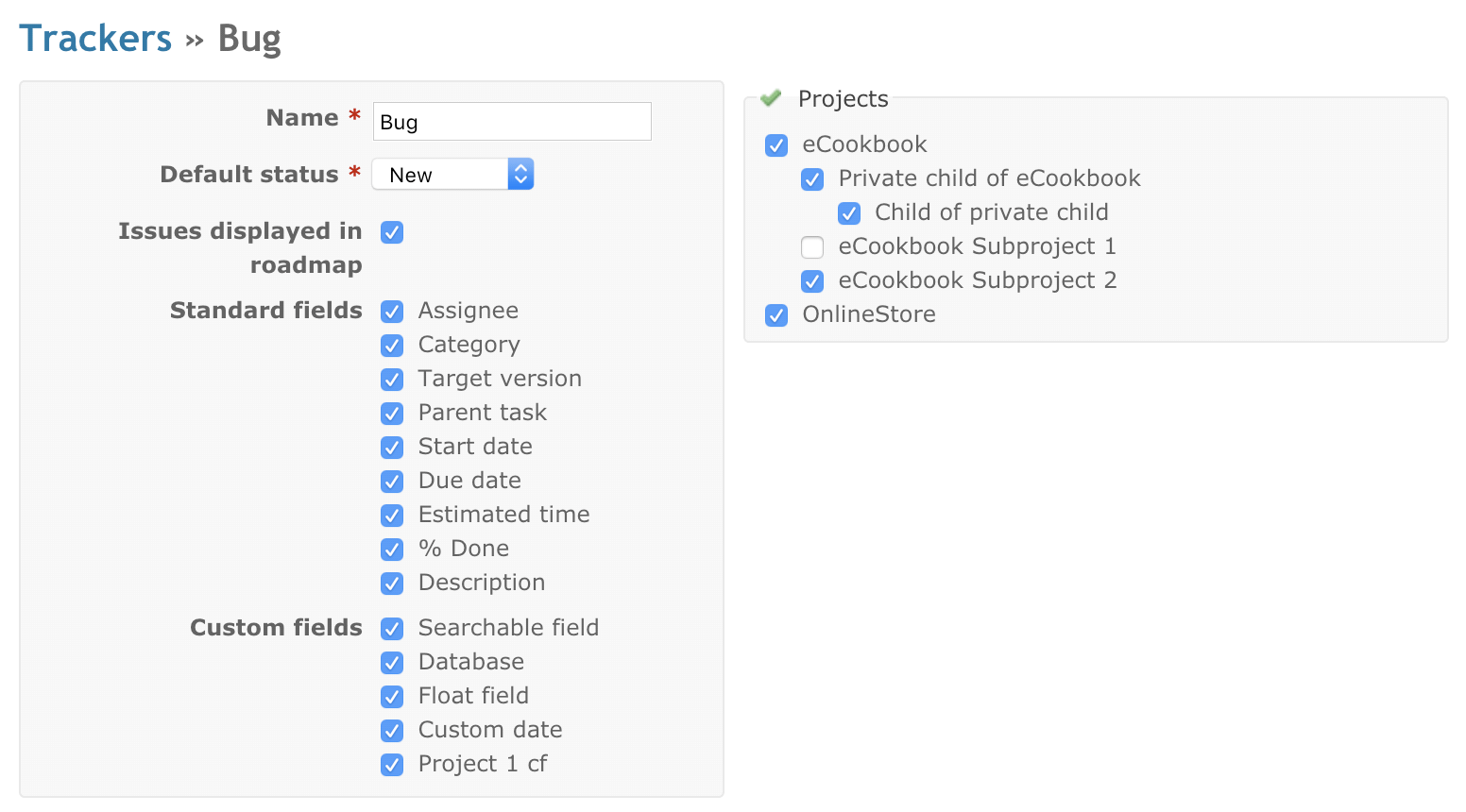
Task: Toggle the Description checkbox
Action: tap(392, 584)
